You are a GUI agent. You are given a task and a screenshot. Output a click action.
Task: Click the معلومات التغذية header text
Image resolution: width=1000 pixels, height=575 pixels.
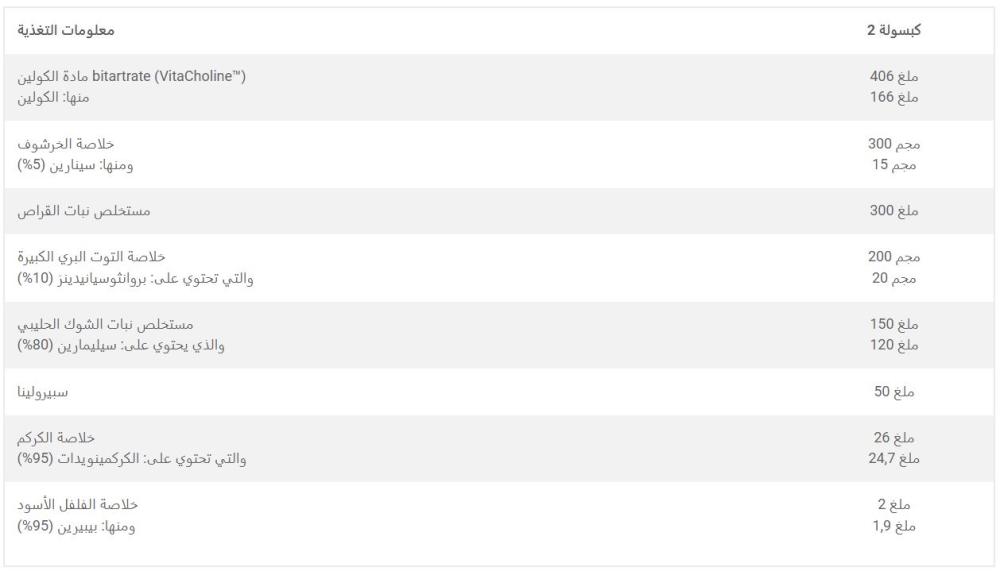click(x=66, y=30)
